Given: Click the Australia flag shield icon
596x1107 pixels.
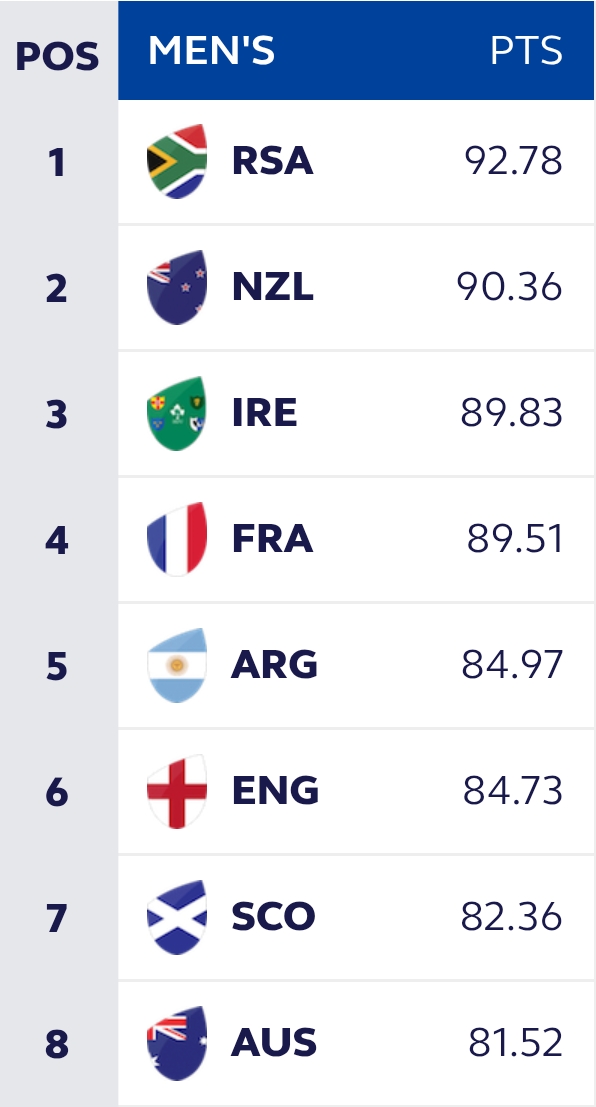Looking at the screenshot, I should click(177, 1043).
